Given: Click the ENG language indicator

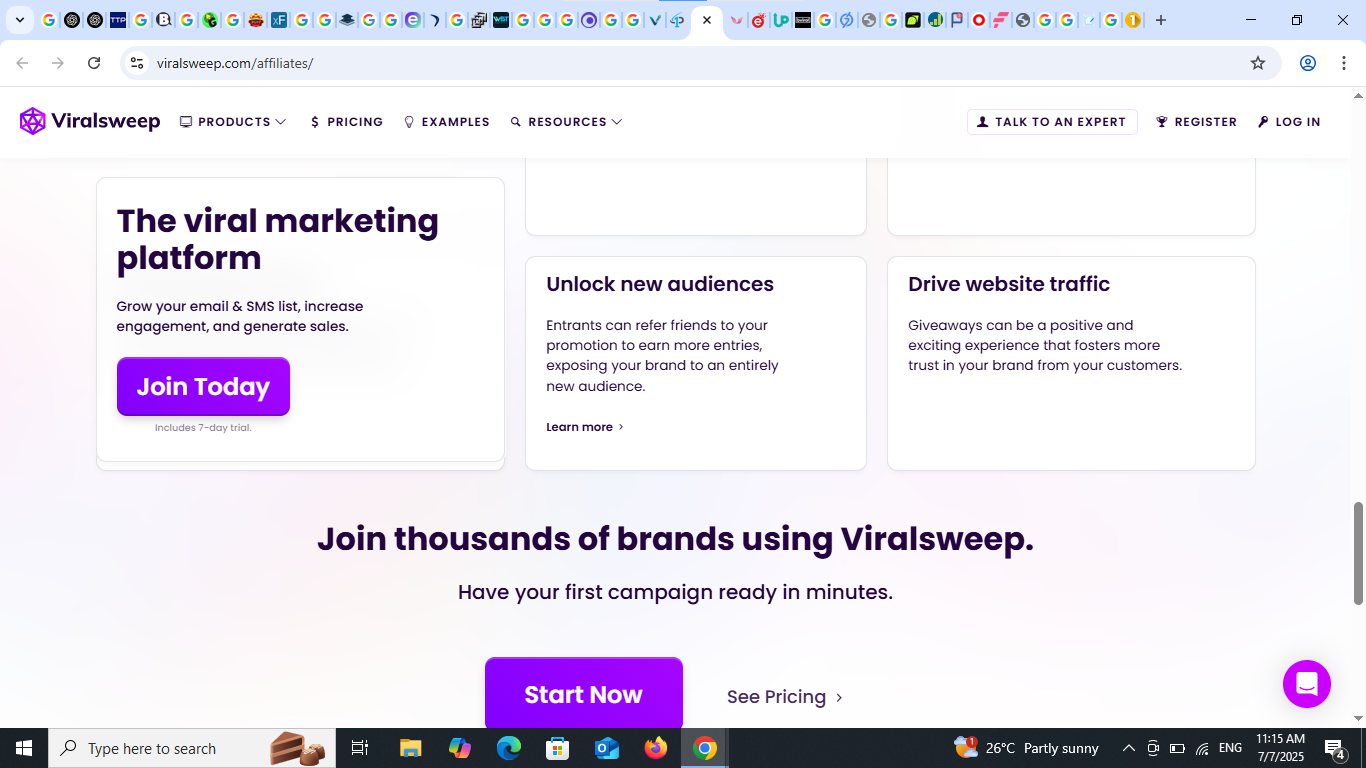Looking at the screenshot, I should pos(1231,748).
